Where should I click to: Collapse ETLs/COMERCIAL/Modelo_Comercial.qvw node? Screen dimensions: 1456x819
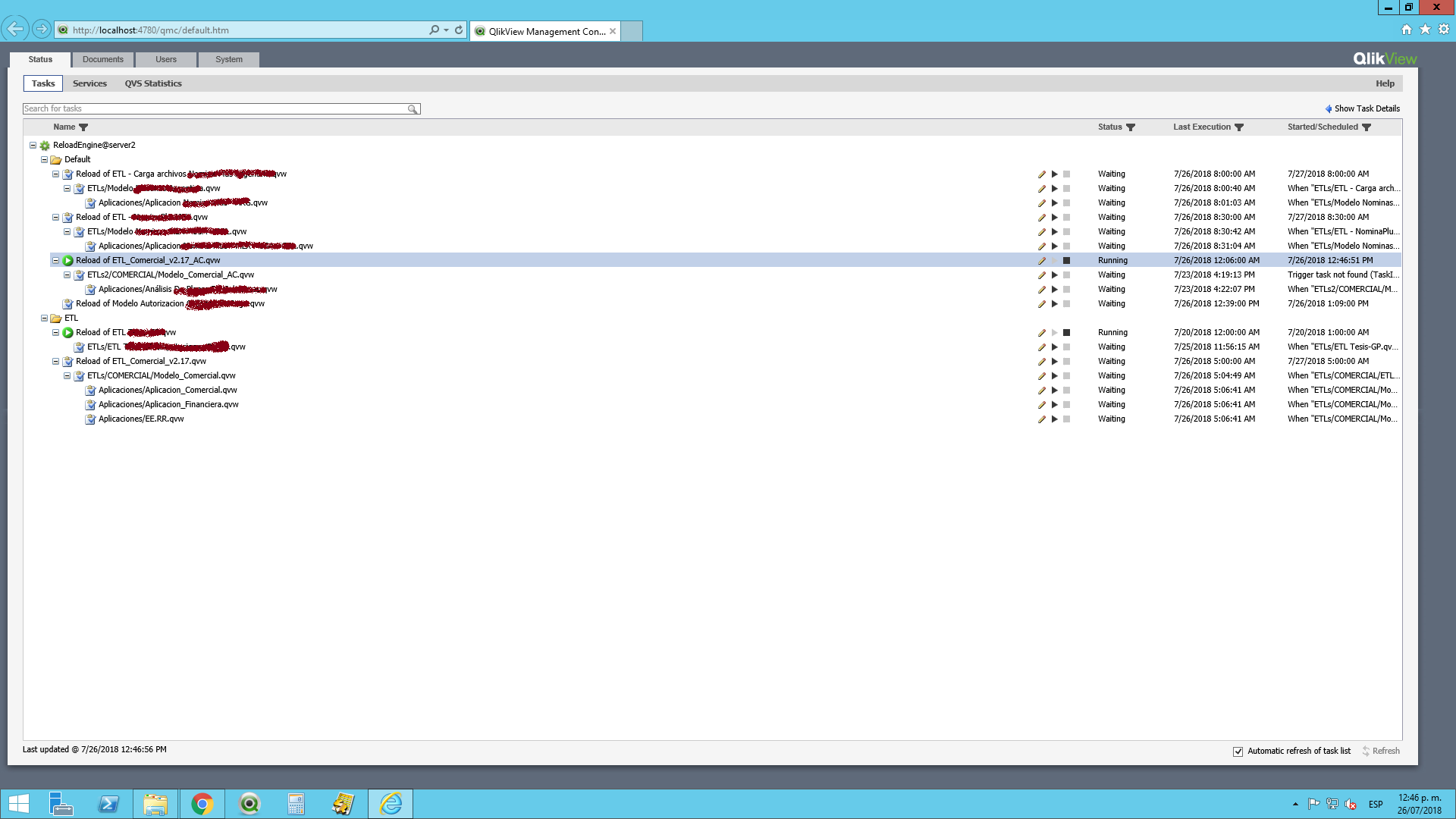coord(67,376)
